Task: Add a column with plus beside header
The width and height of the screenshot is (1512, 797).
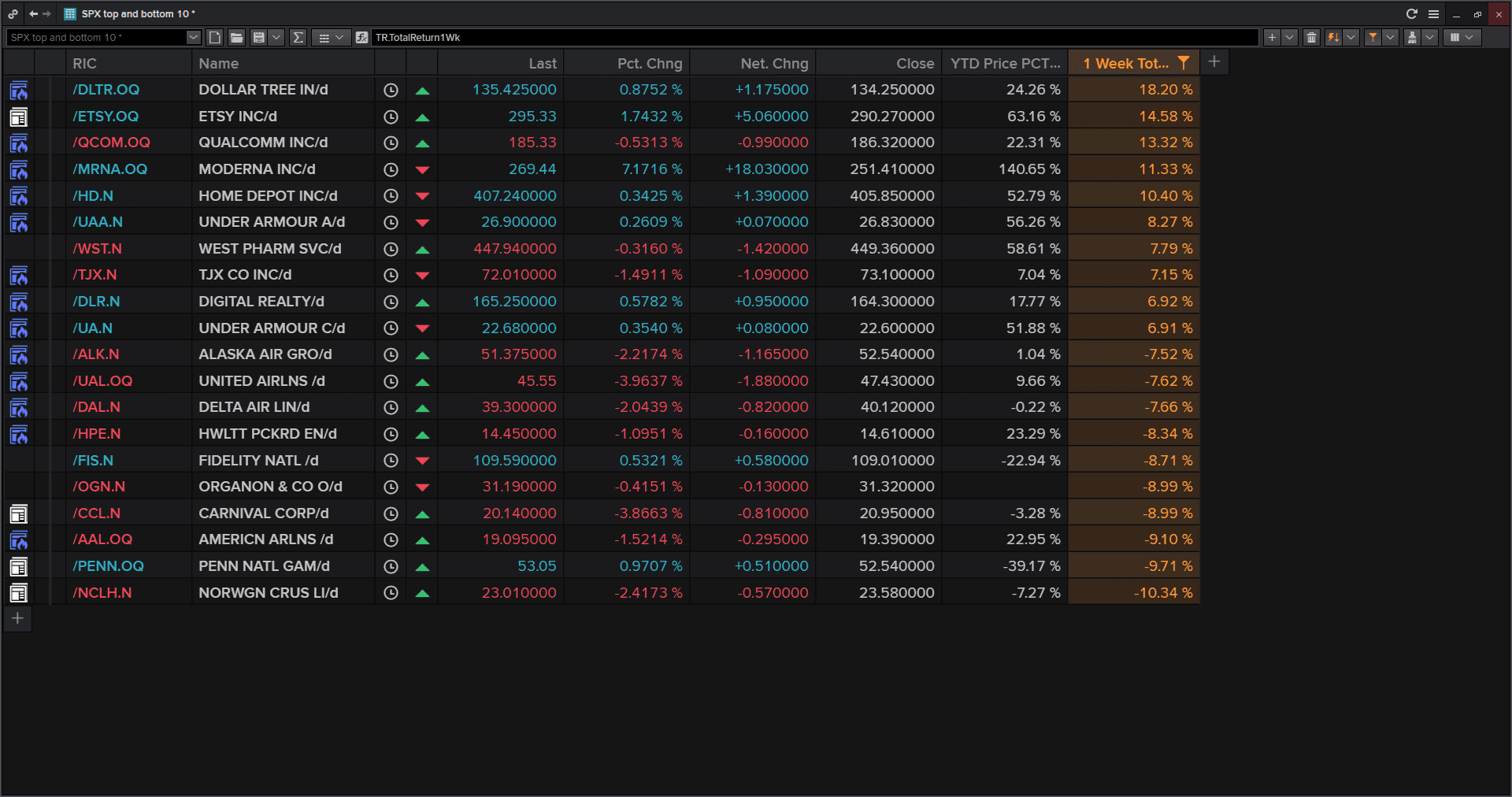Action: pos(1214,61)
